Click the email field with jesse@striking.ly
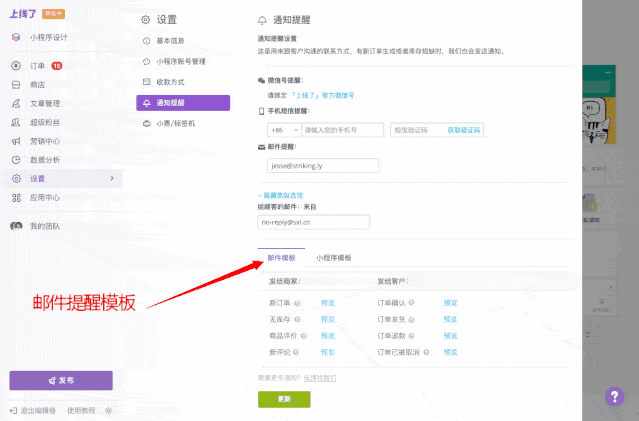 [323, 166]
